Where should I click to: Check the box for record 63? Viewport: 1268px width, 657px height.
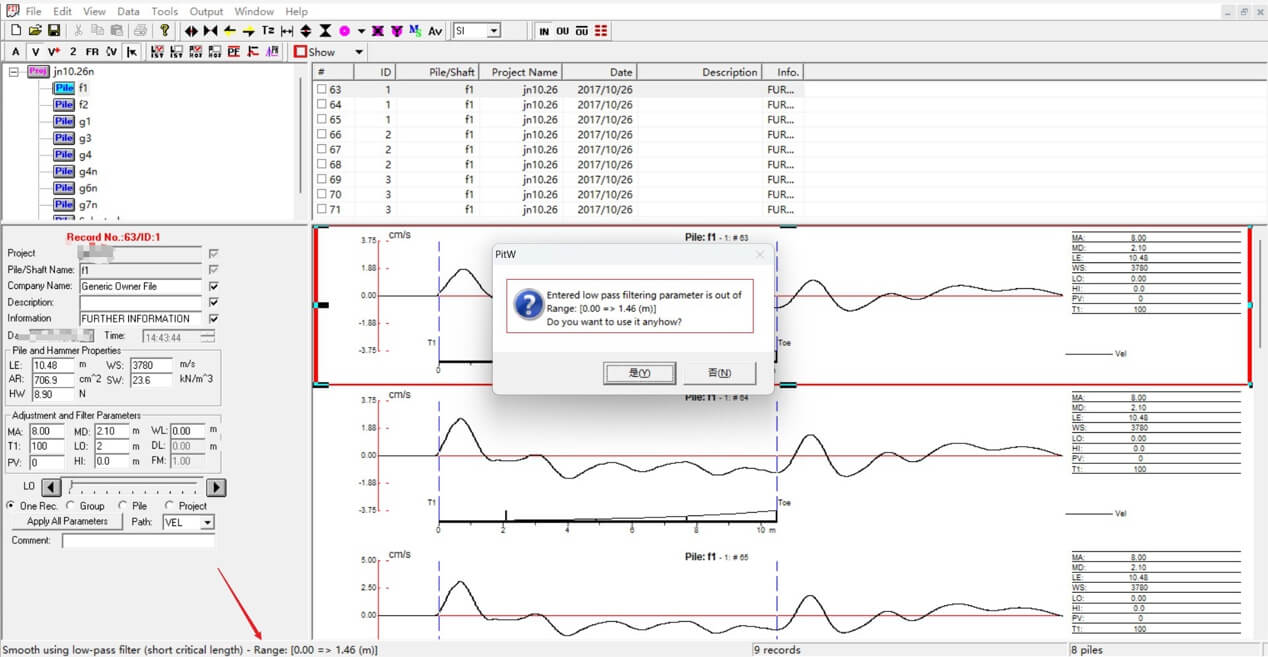point(322,89)
